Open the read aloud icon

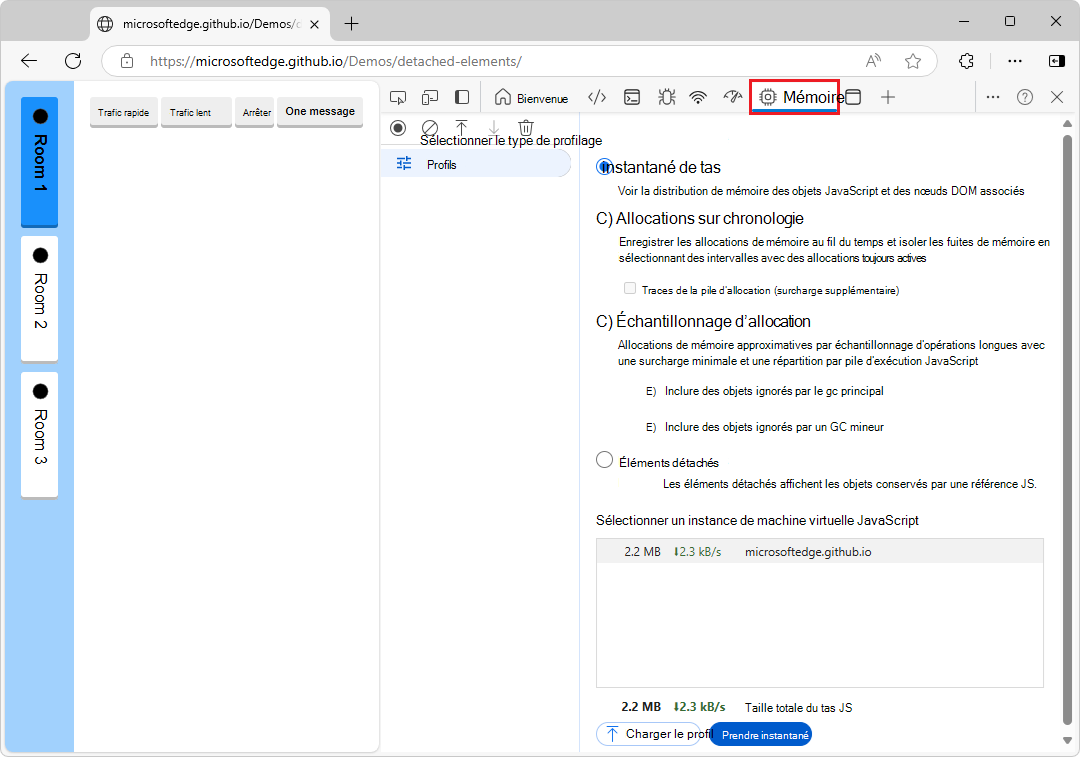(873, 61)
